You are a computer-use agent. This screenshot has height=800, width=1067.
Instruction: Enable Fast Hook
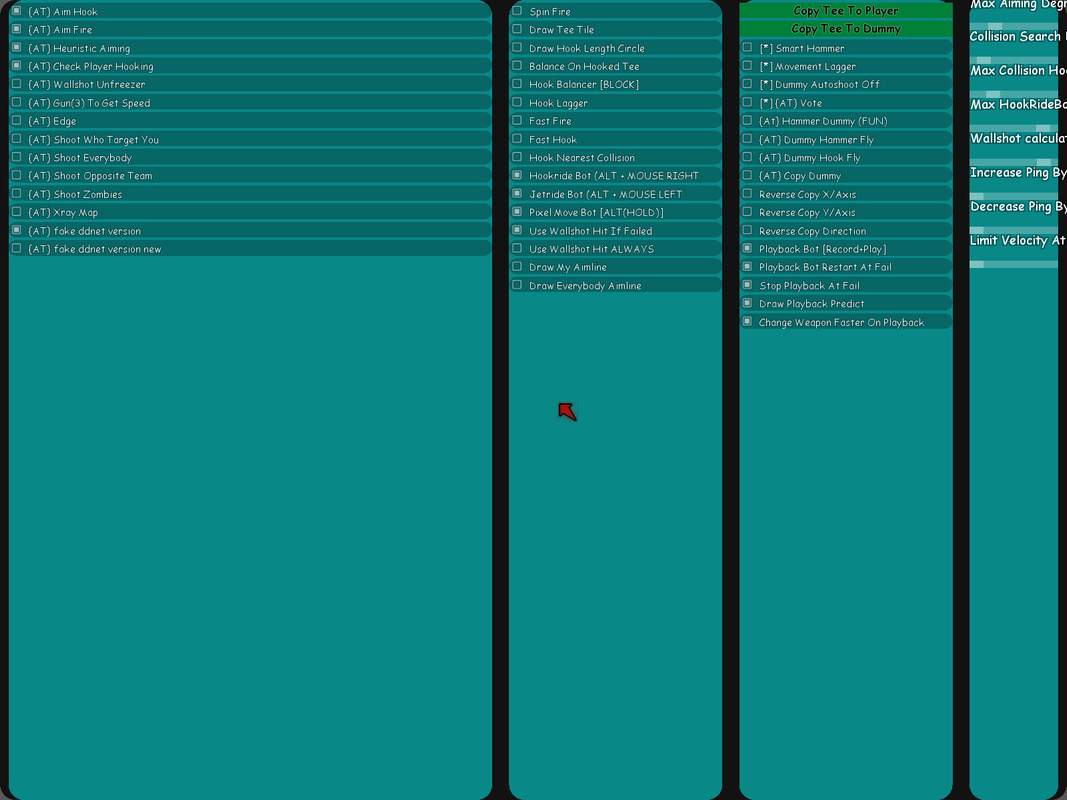pyautogui.click(x=517, y=139)
